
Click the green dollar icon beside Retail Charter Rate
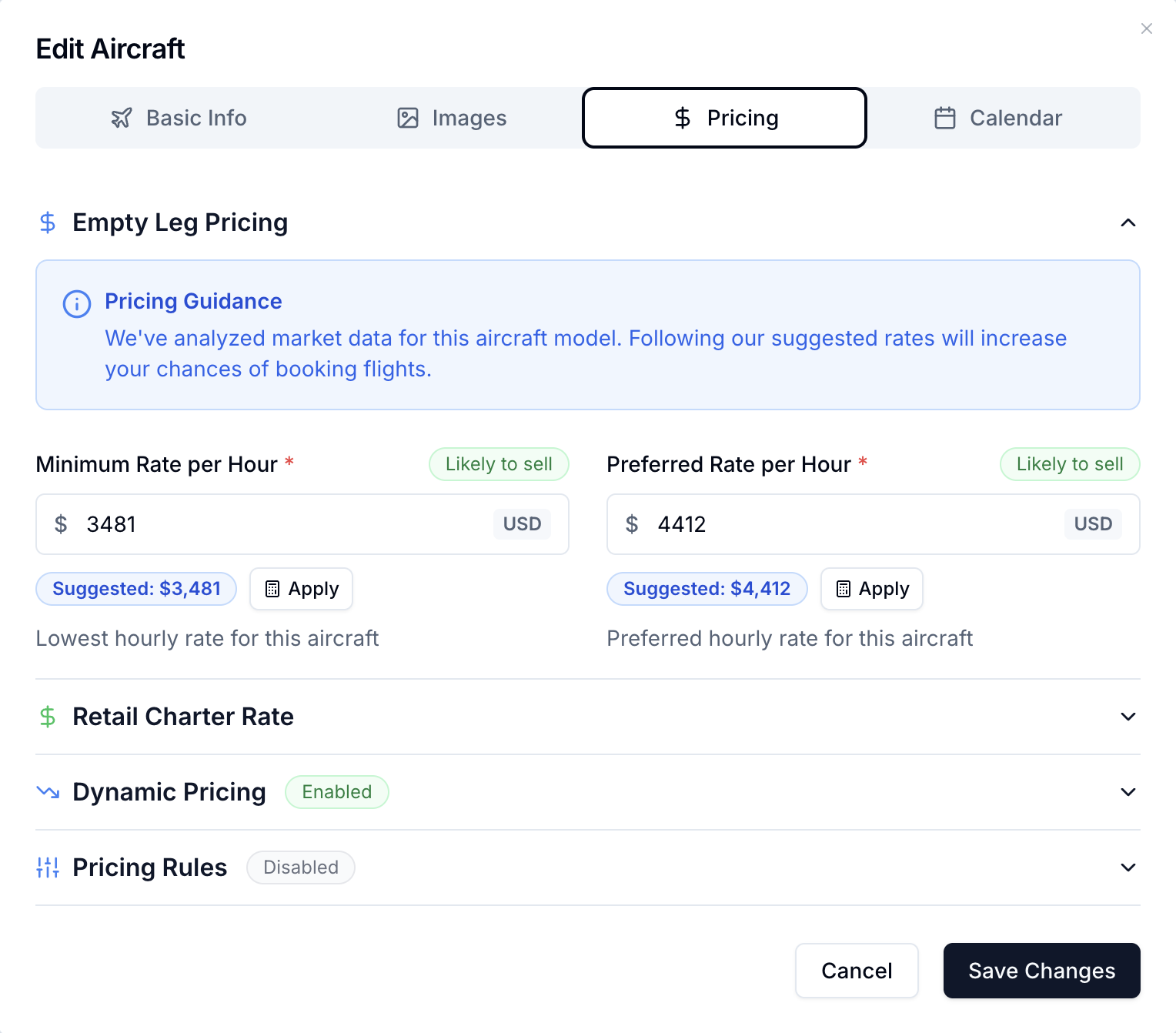(48, 717)
